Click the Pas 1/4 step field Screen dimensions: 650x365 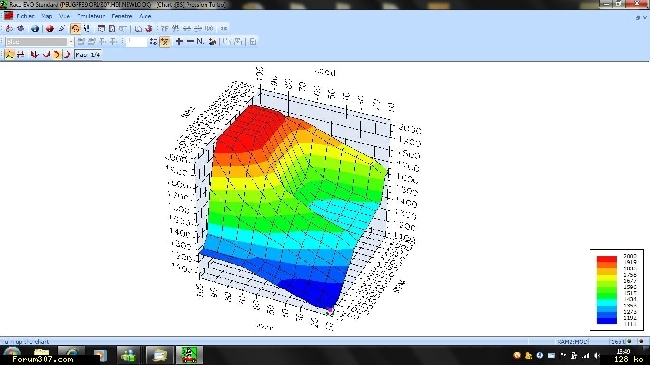(88, 55)
